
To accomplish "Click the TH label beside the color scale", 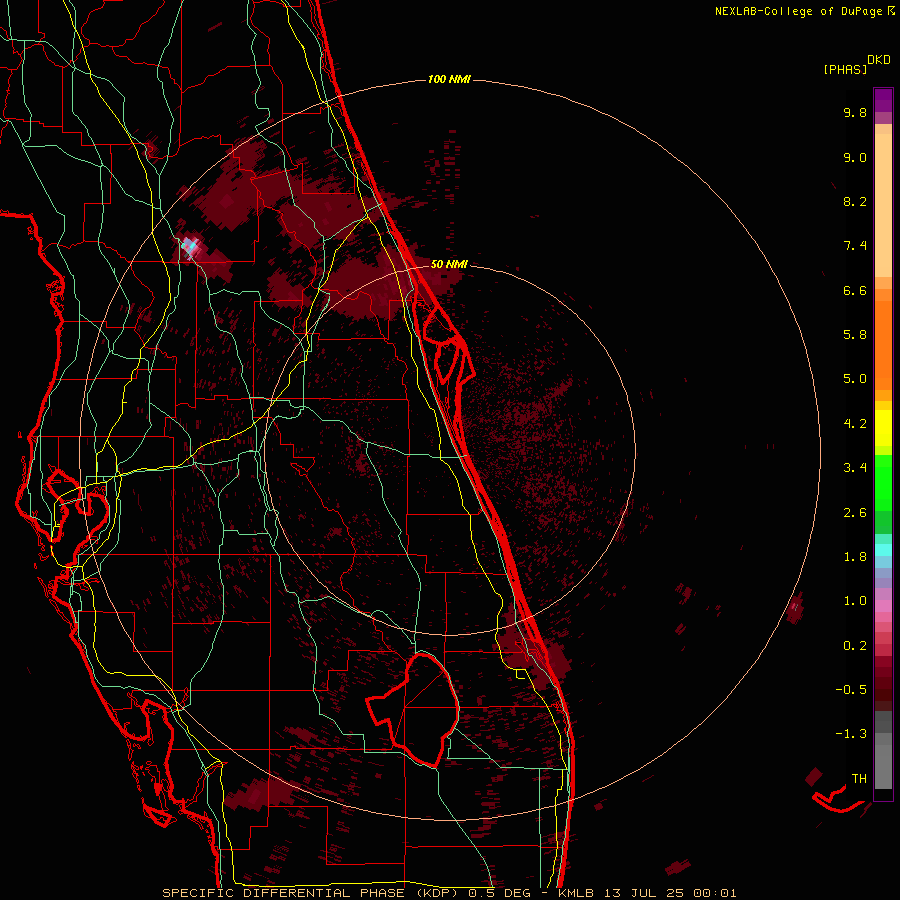I will 859,779.
